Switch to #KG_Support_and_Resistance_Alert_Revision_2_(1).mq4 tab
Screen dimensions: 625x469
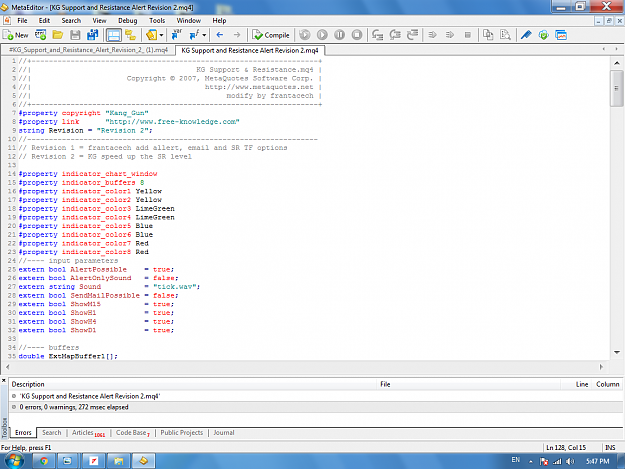click(88, 50)
